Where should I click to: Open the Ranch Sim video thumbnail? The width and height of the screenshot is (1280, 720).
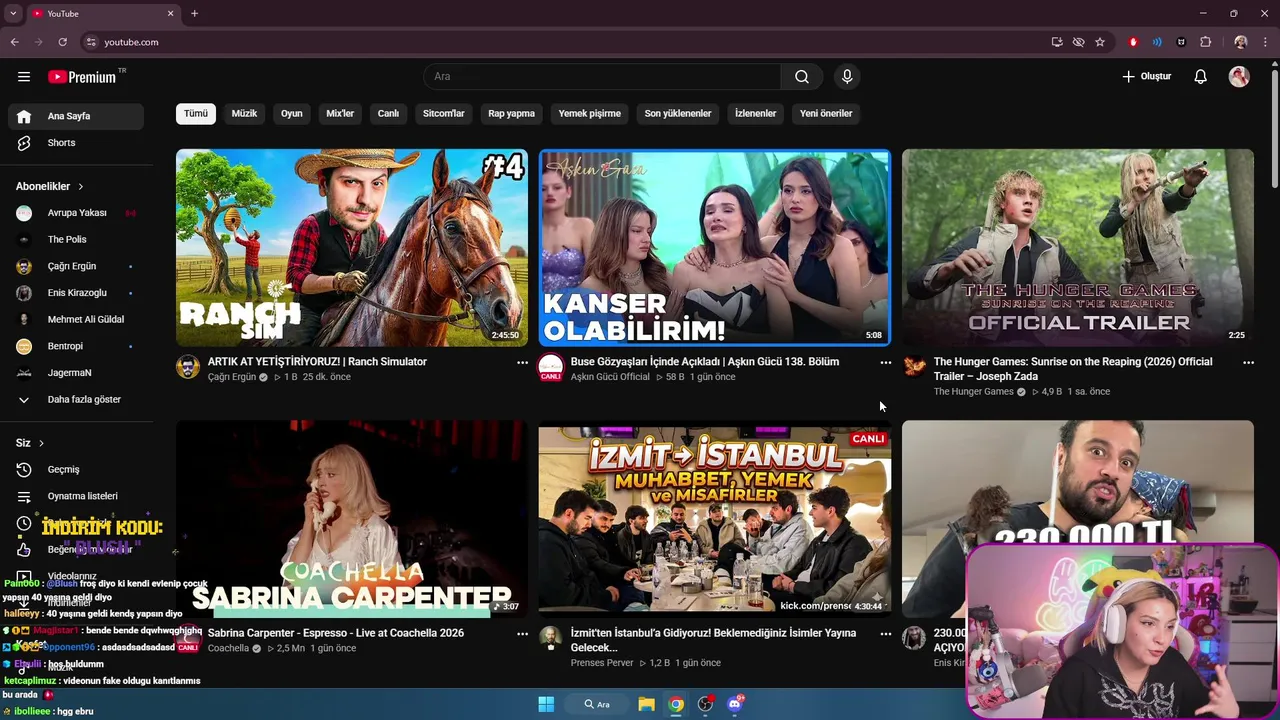point(352,248)
